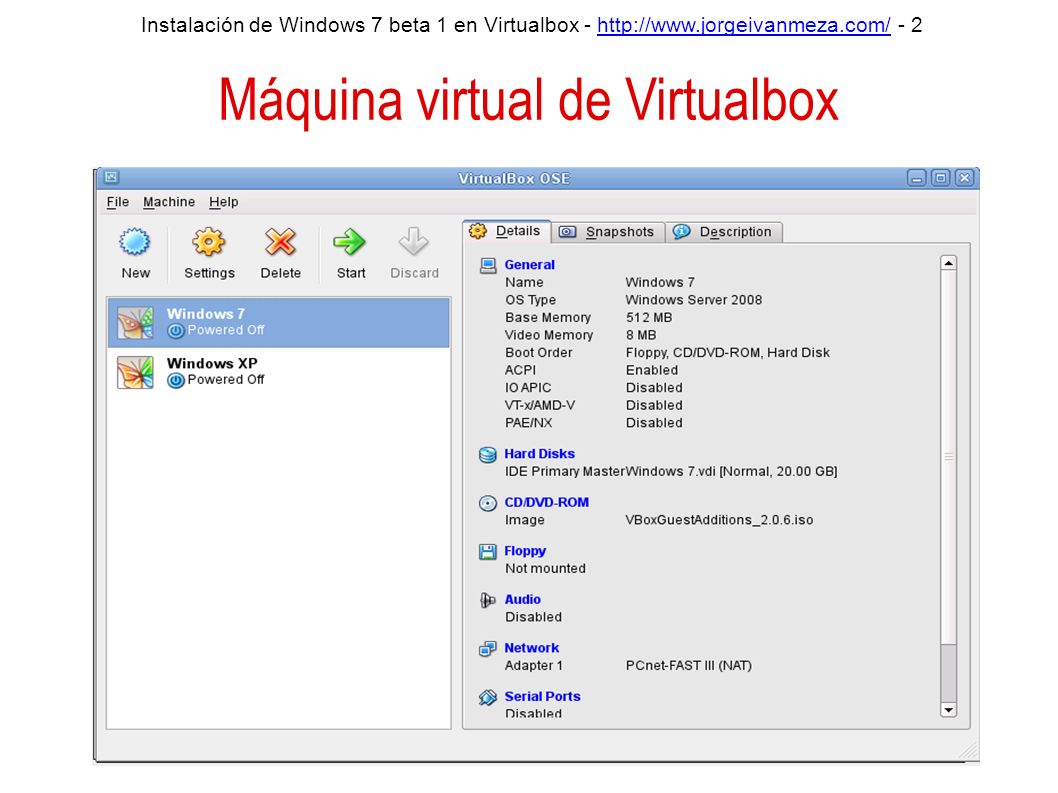Viewport: 1058px width, 793px height.
Task: Click Windows XP power state icon
Action: 175,381
